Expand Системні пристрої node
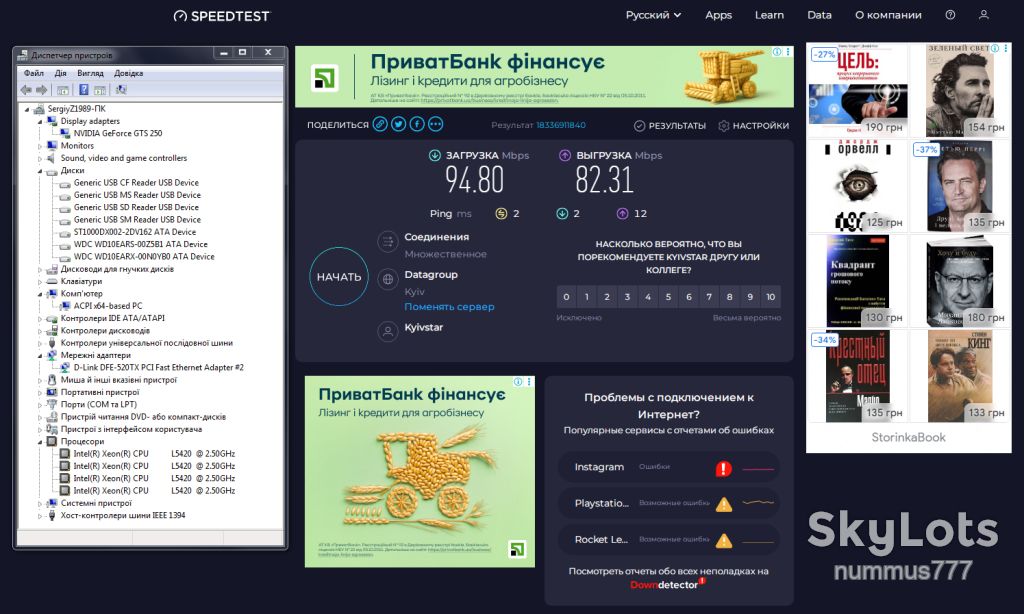The height and width of the screenshot is (614, 1024). [40, 504]
